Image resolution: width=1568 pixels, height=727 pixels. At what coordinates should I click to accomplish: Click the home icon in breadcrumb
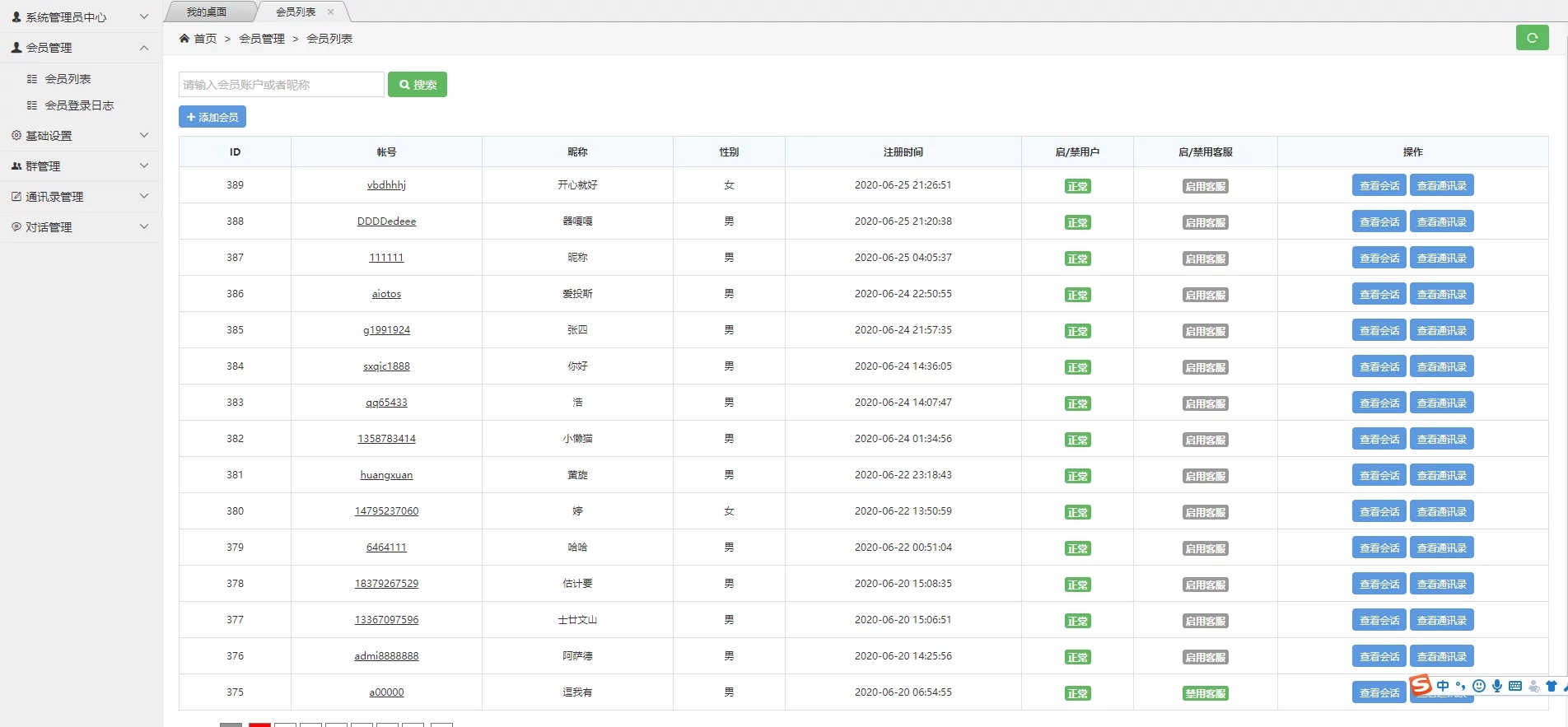(x=184, y=39)
